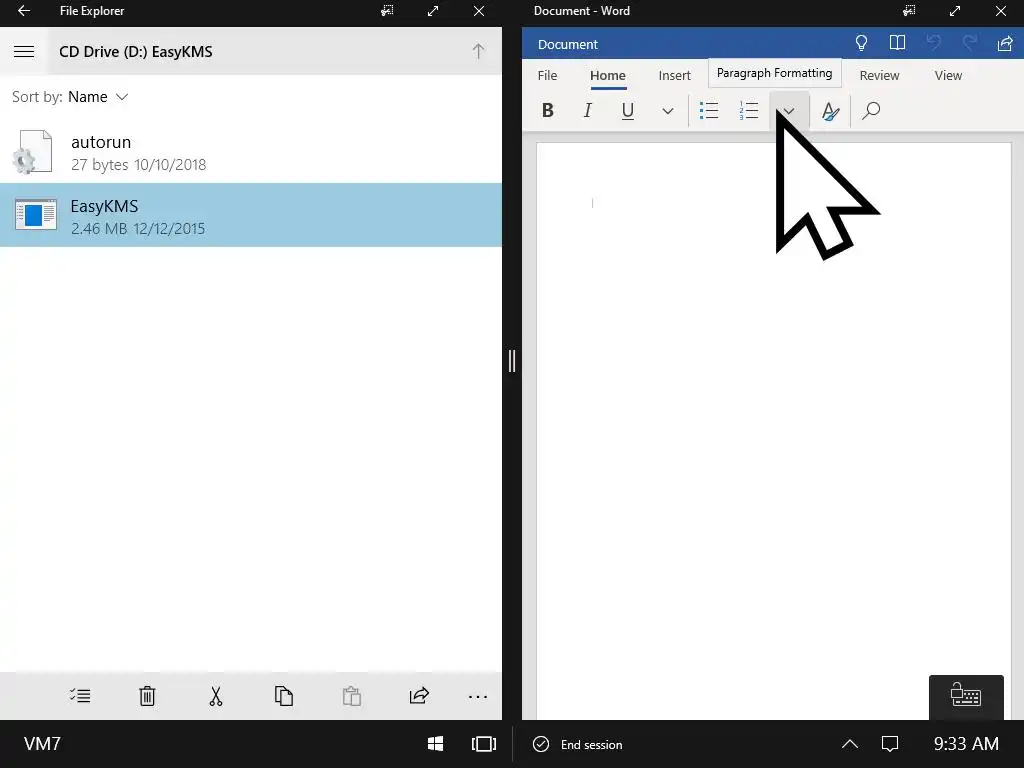
Task: Open the Windows Start button
Action: [x=436, y=744]
